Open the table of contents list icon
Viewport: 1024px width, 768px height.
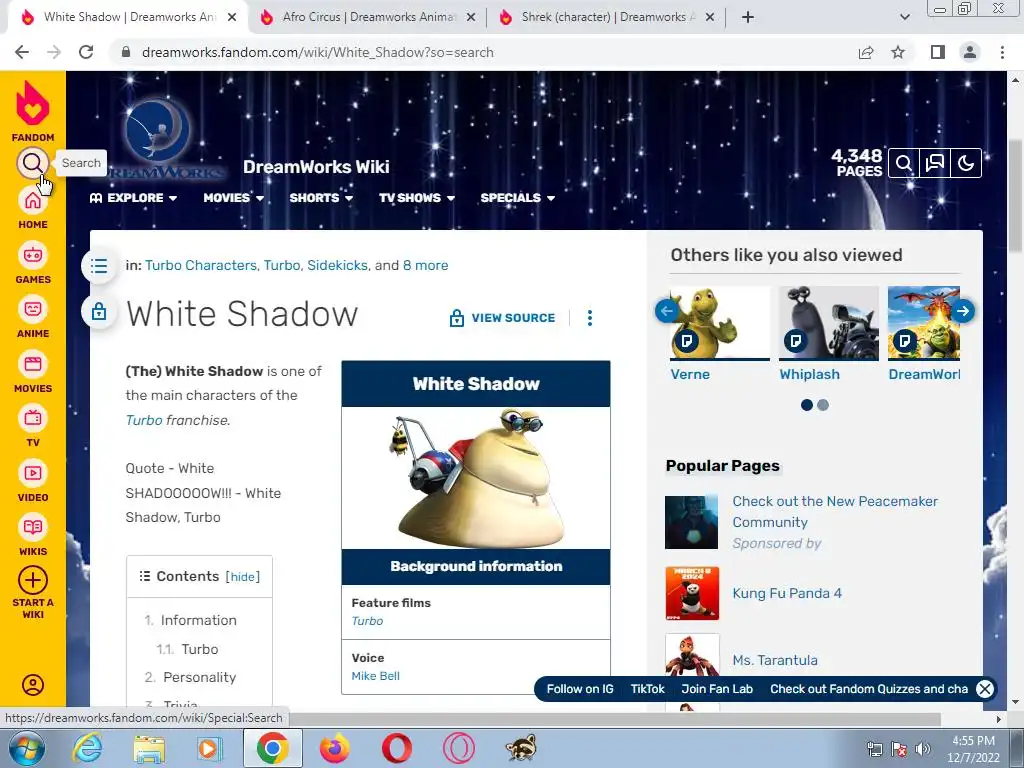[99, 266]
